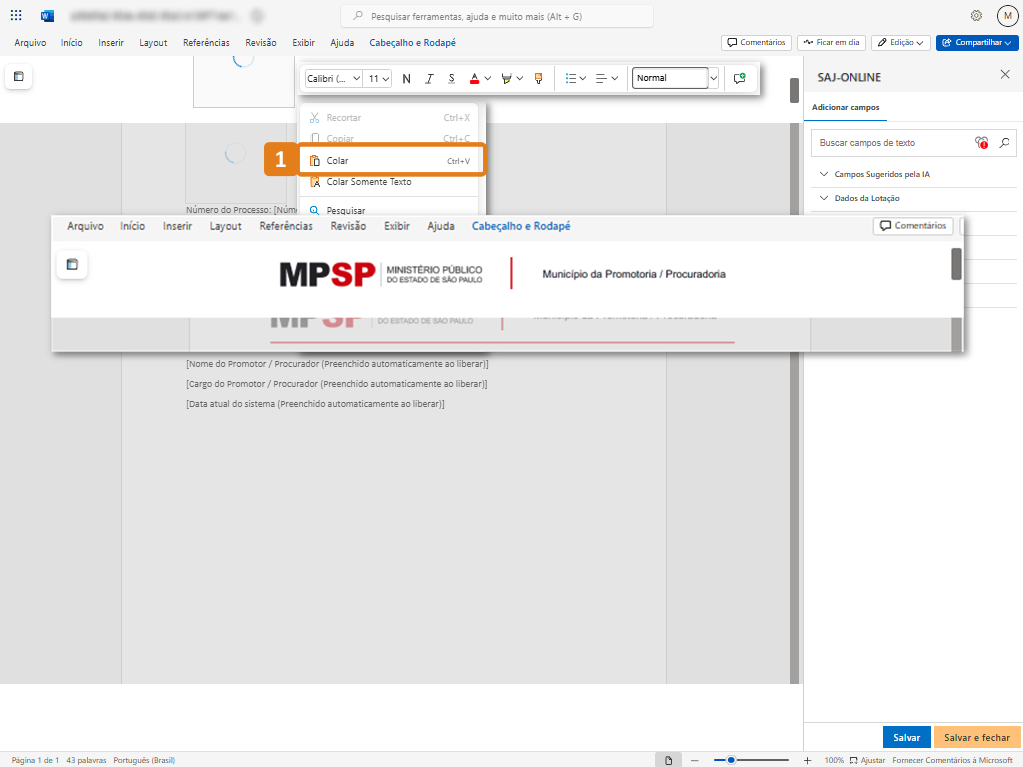The image size is (1023, 767).
Task: Click the page view icon in status bar
Action: tap(669, 760)
